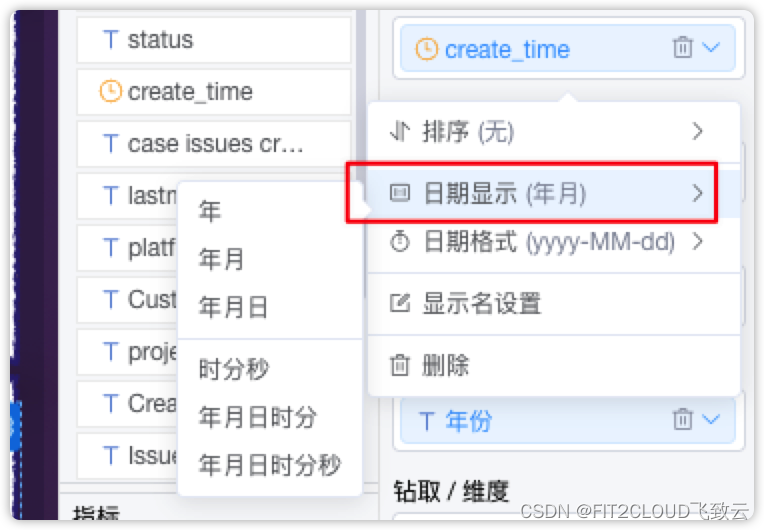The width and height of the screenshot is (764, 530).
Task: Choose 删除 from the context menu
Action: coord(554,365)
